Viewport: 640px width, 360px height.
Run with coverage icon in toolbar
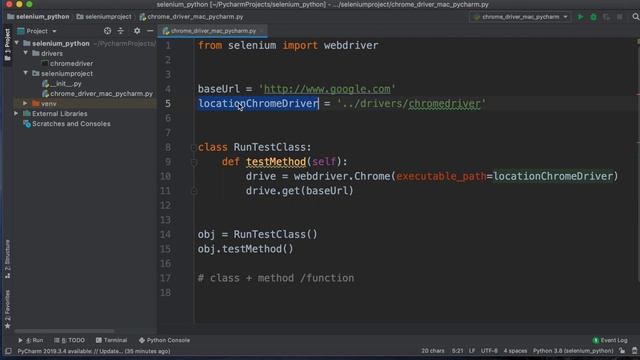coord(607,17)
